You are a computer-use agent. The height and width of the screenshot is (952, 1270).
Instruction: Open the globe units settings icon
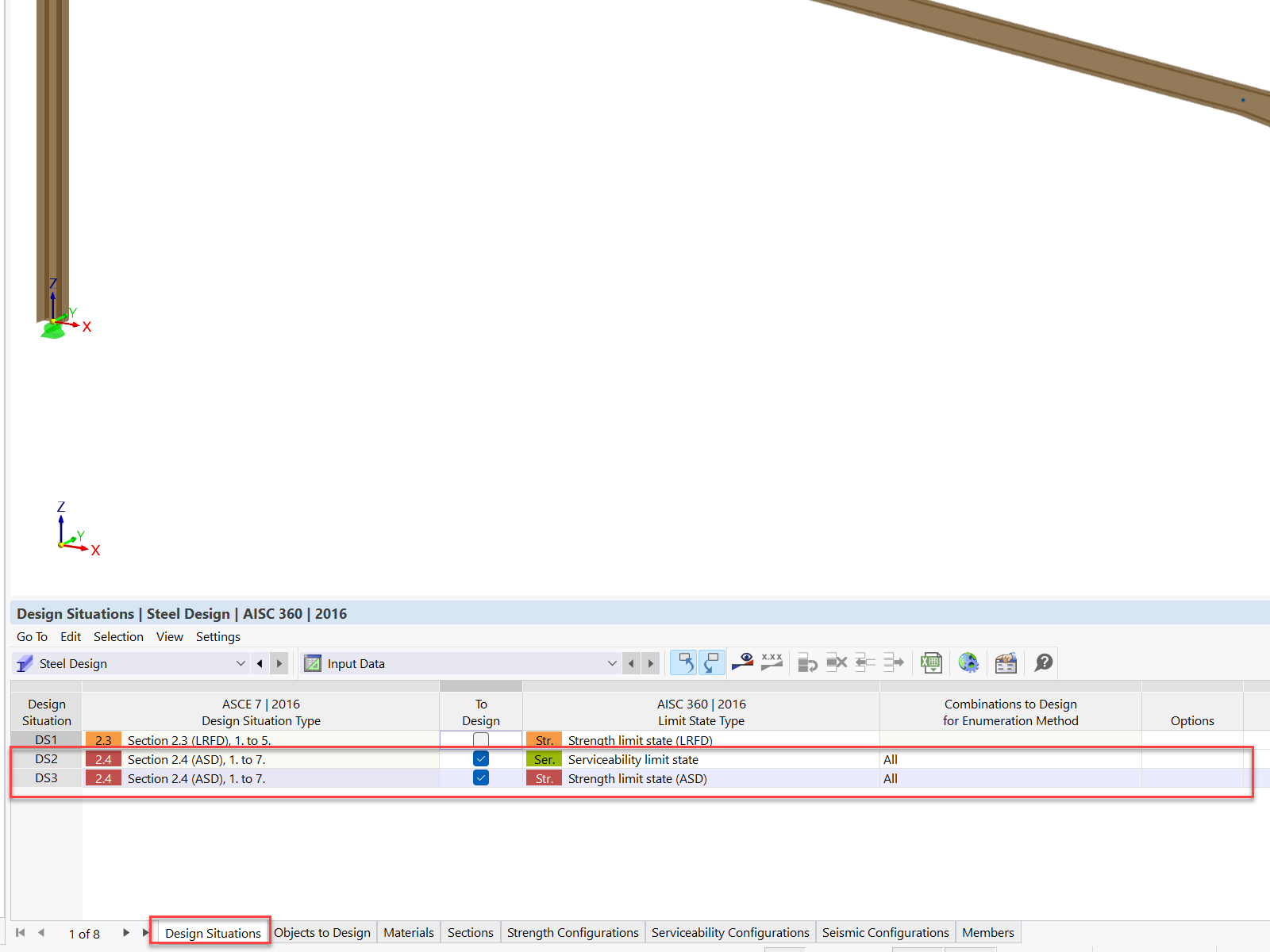coord(968,662)
